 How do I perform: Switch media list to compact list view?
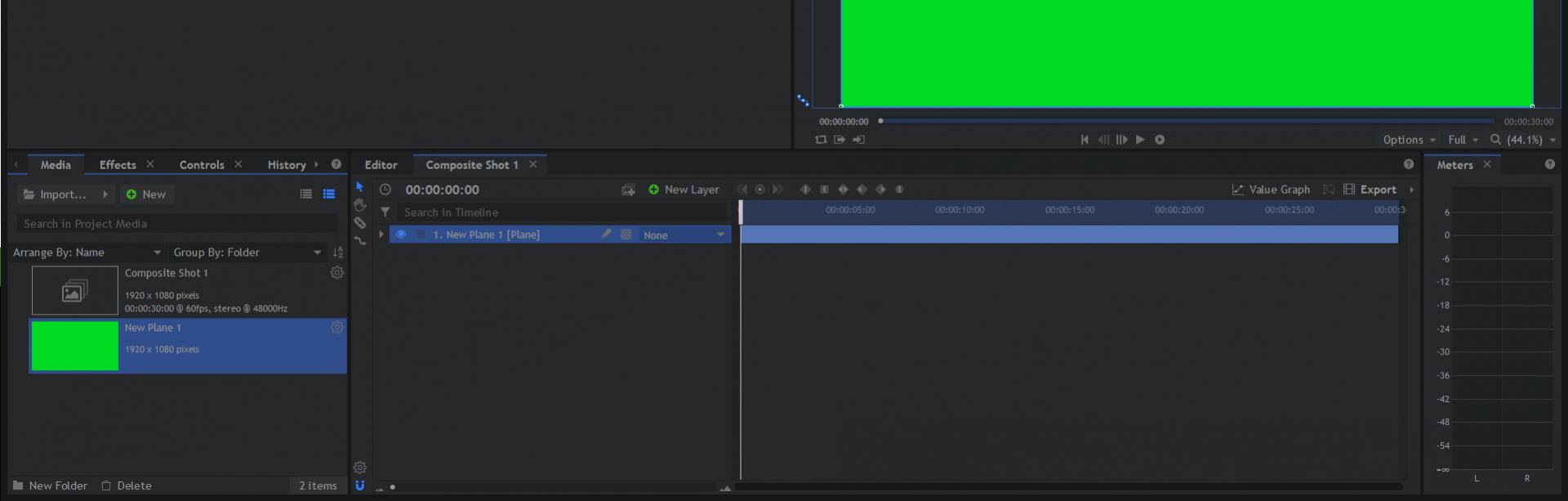(306, 195)
